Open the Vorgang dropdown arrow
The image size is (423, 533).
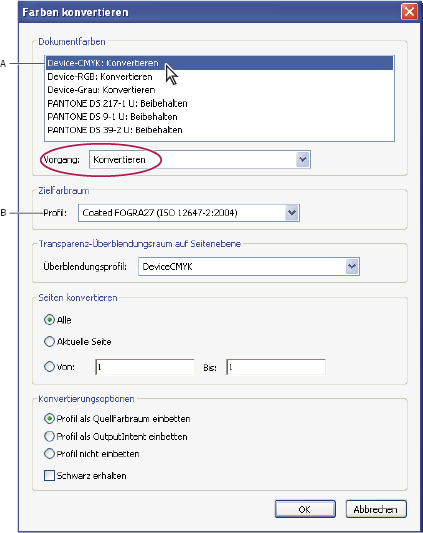303,159
